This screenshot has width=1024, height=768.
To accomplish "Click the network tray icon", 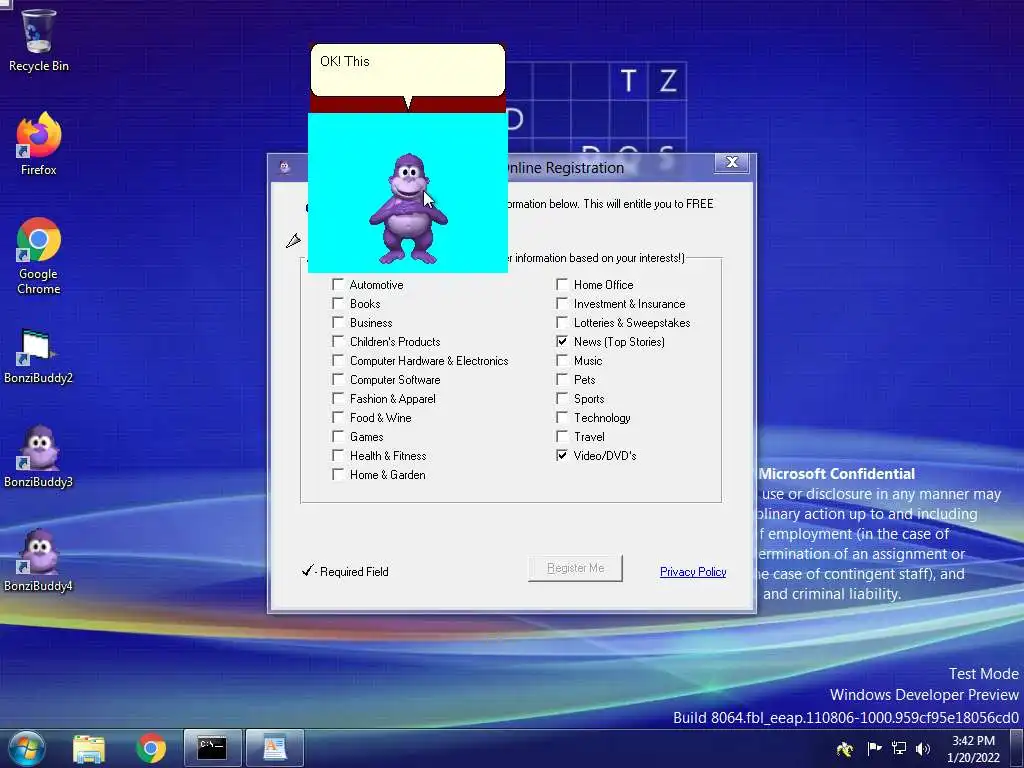I will click(x=899, y=748).
